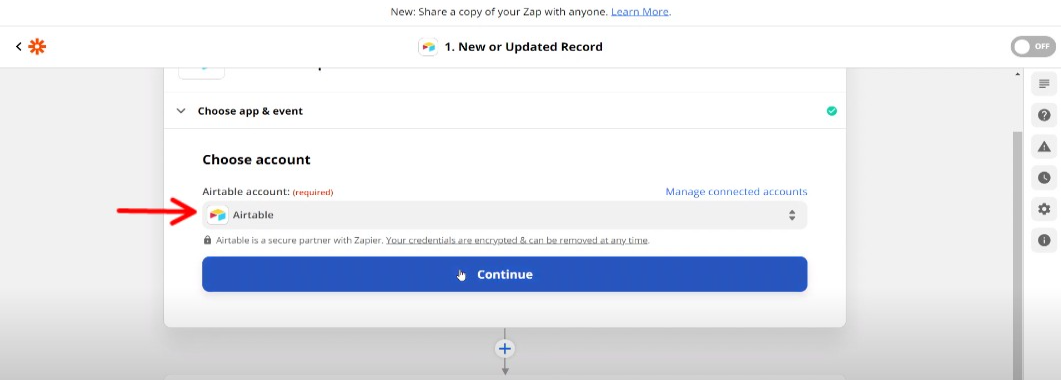Click the Airtable icon beside the Zap title

(428, 47)
